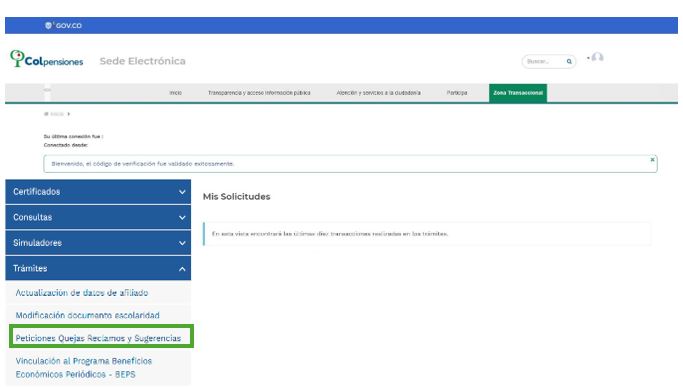Click the Sede Electrónica title
The height and width of the screenshot is (390, 683).
[x=142, y=61]
